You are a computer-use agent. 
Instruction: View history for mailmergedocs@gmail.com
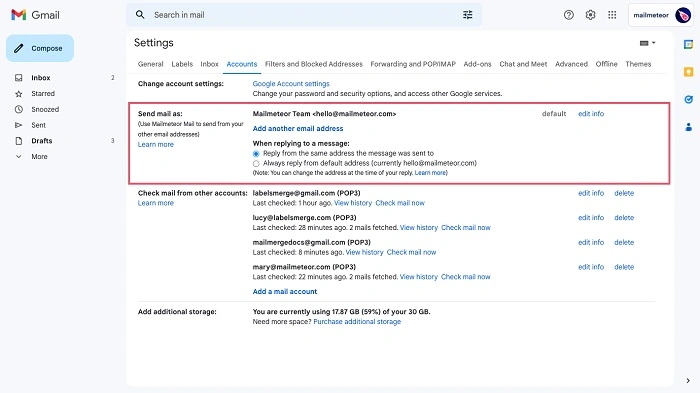(364, 252)
